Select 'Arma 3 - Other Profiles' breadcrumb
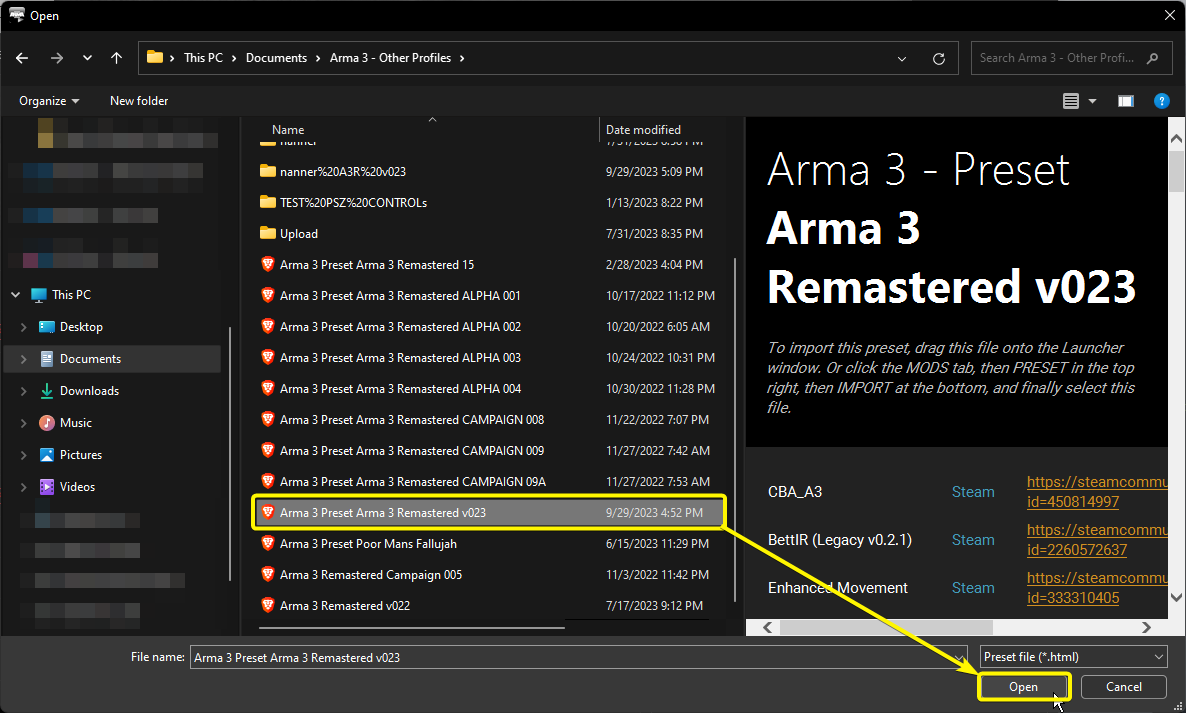This screenshot has height=713, width=1186. click(x=390, y=57)
